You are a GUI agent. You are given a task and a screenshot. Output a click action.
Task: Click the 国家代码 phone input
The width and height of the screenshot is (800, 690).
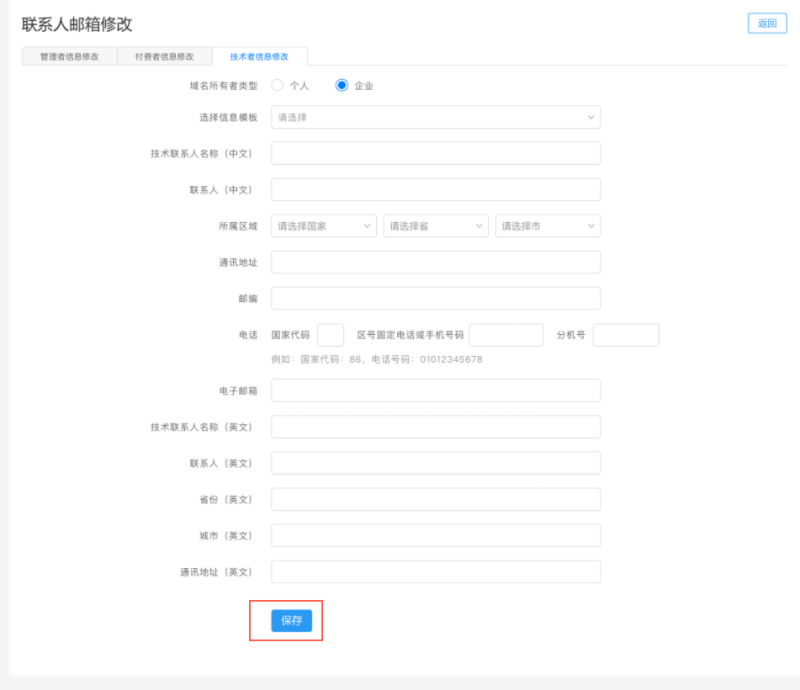point(330,335)
